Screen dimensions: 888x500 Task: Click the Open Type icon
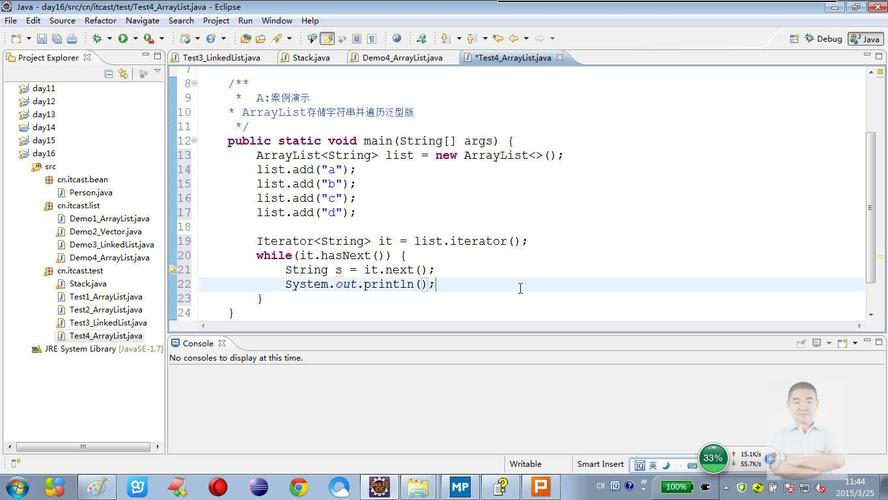pos(246,39)
